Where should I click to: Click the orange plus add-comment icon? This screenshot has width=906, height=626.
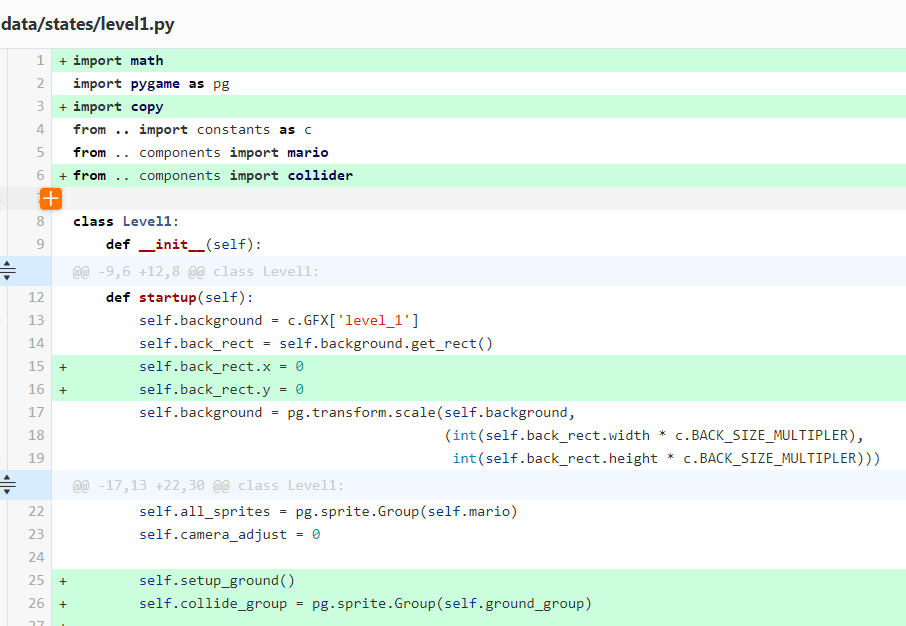[x=51, y=199]
